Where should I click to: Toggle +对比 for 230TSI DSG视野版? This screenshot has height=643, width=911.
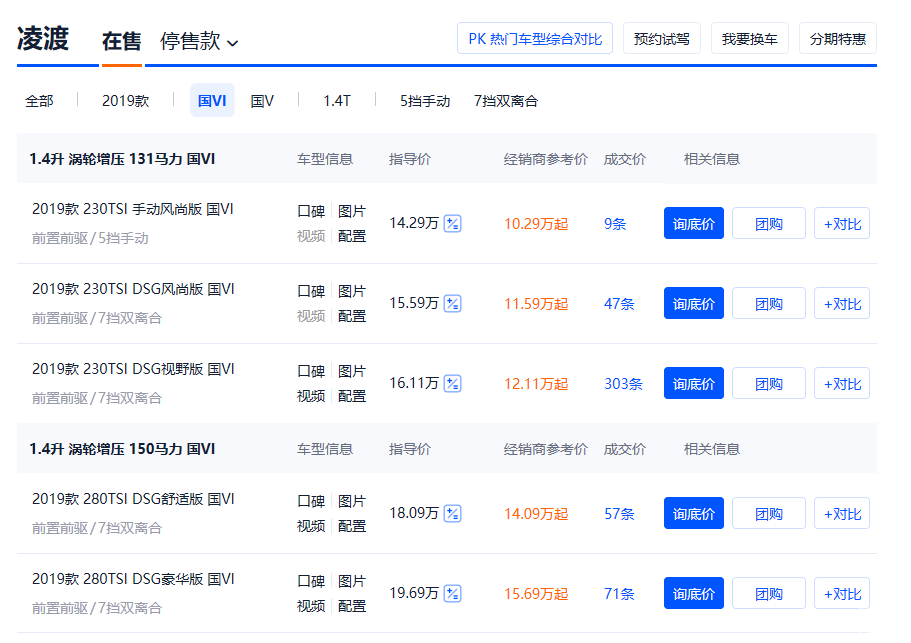point(841,383)
